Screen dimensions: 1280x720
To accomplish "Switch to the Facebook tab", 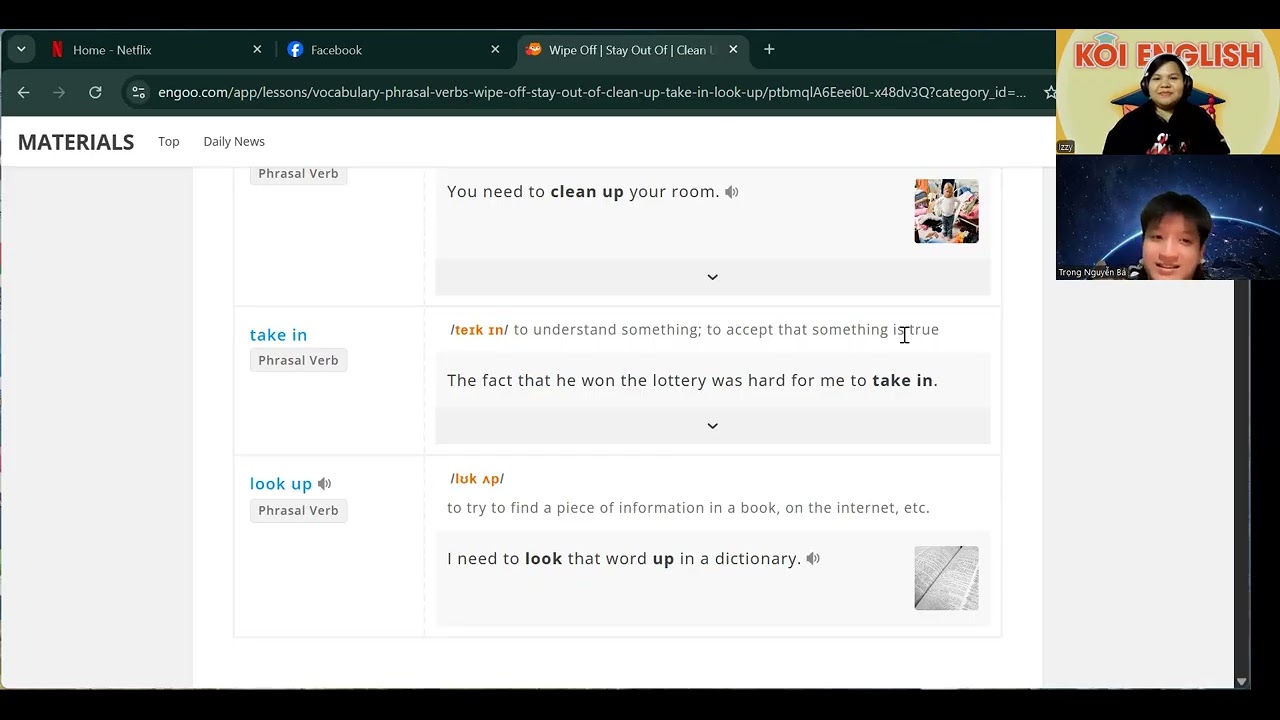I will (x=390, y=49).
